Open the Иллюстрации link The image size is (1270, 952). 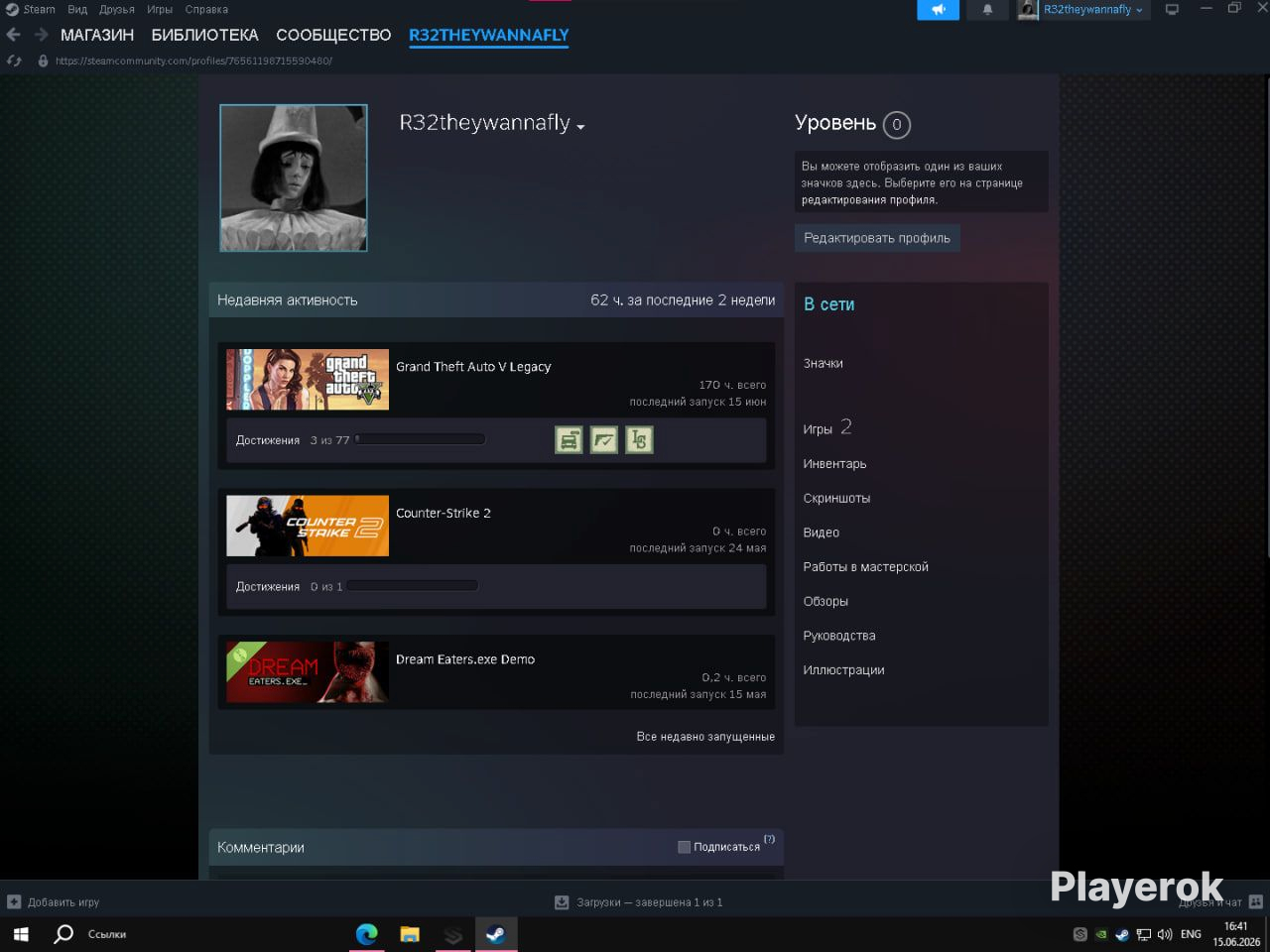coord(843,670)
